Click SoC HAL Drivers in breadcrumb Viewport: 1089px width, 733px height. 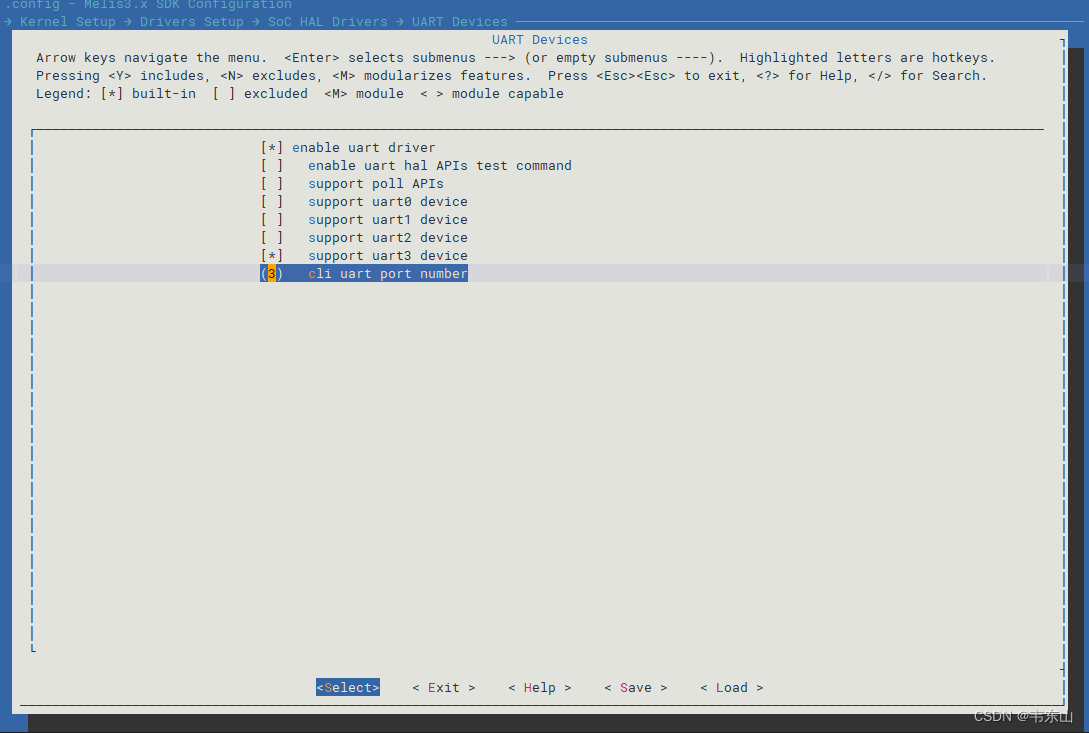tap(328, 22)
